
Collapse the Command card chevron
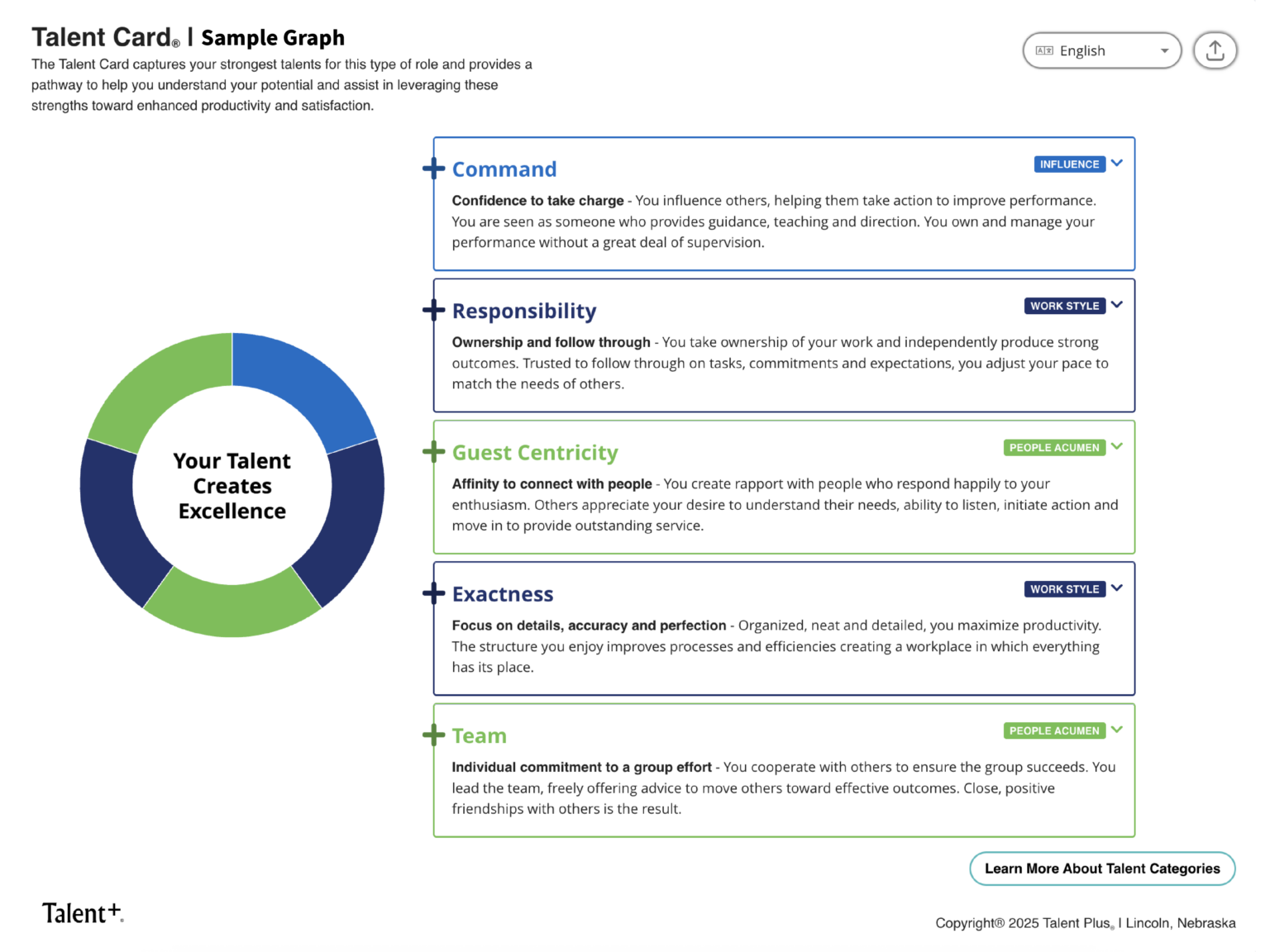(1117, 163)
